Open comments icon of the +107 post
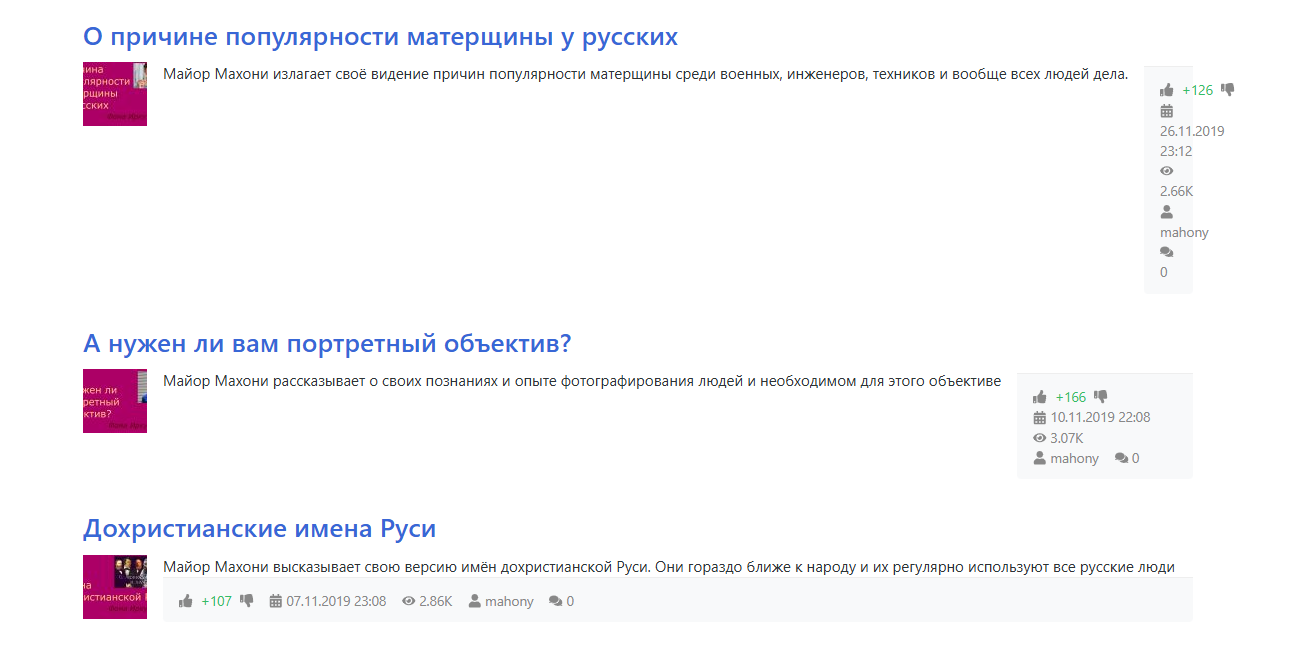Viewport: 1296px width, 662px height. point(556,601)
